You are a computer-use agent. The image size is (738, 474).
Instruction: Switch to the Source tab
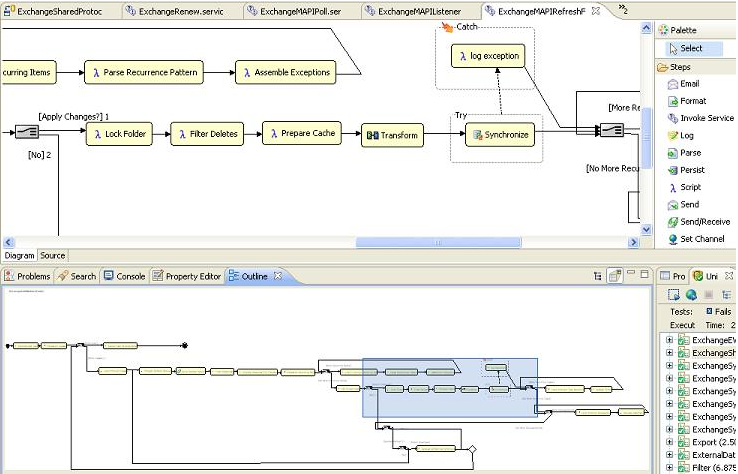[52, 256]
